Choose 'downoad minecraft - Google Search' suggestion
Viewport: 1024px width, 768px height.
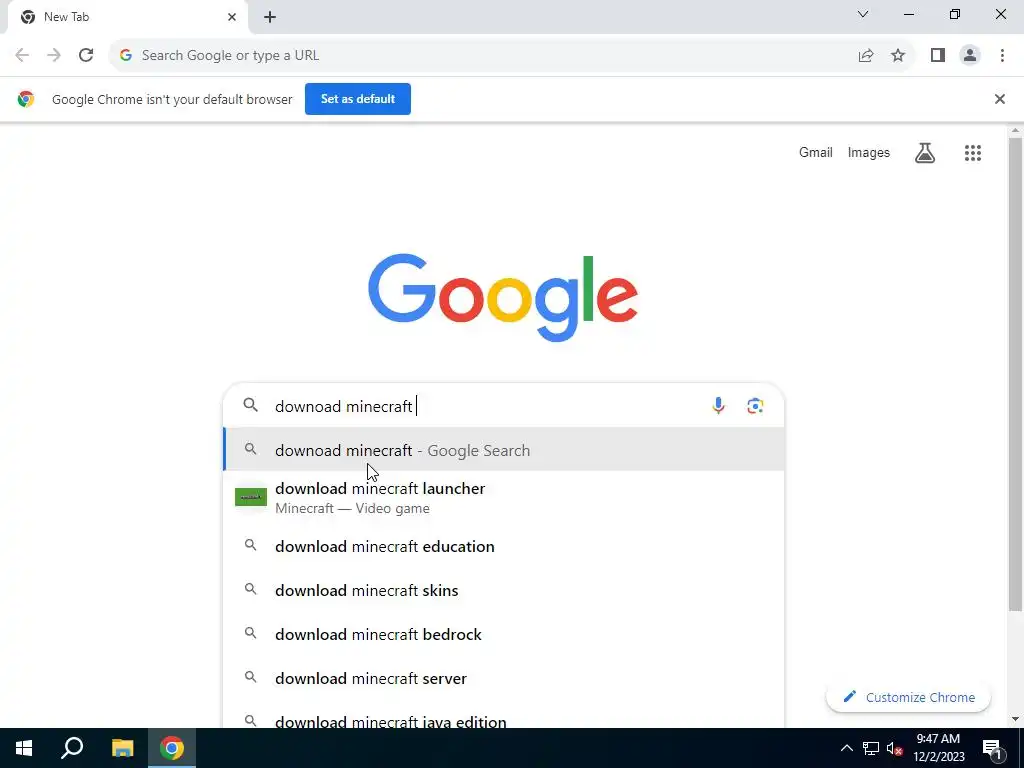504,449
